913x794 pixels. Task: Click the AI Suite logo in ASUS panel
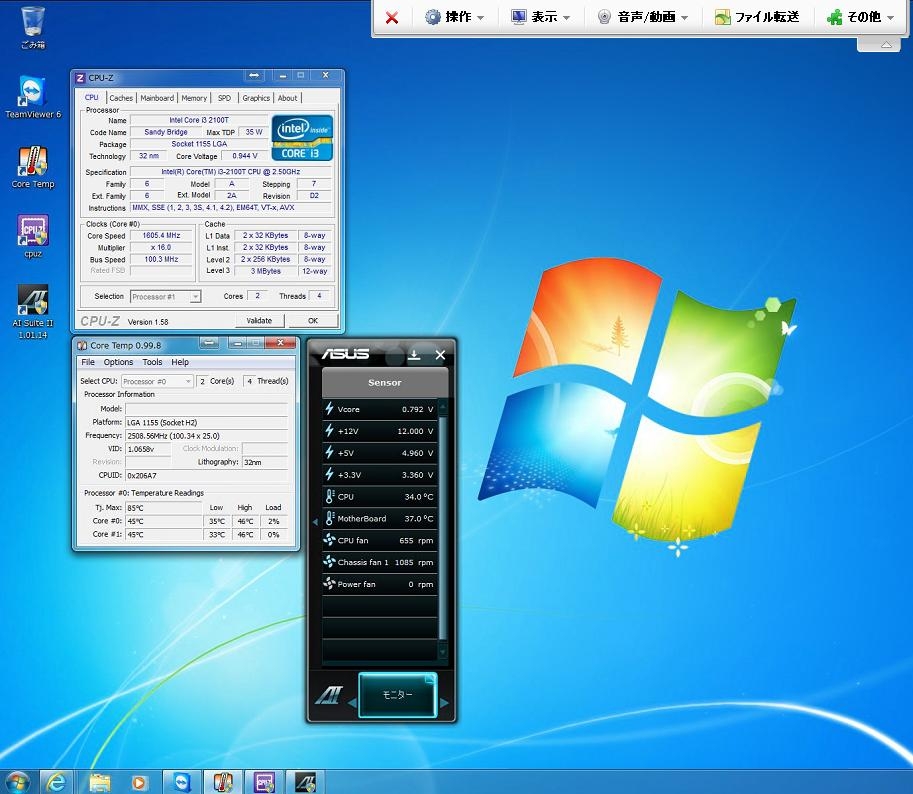click(x=329, y=695)
